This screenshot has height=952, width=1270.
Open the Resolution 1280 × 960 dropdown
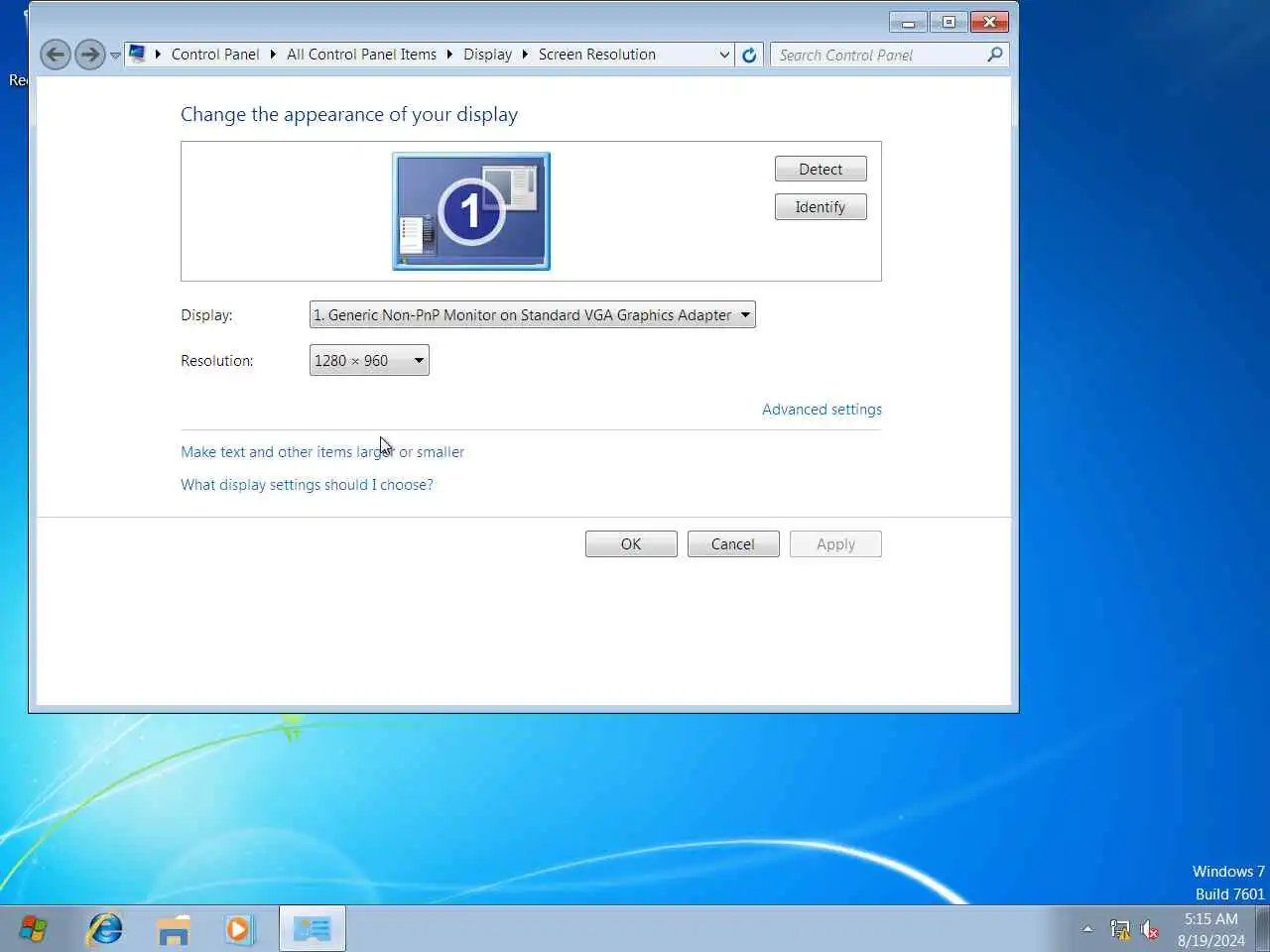click(369, 361)
